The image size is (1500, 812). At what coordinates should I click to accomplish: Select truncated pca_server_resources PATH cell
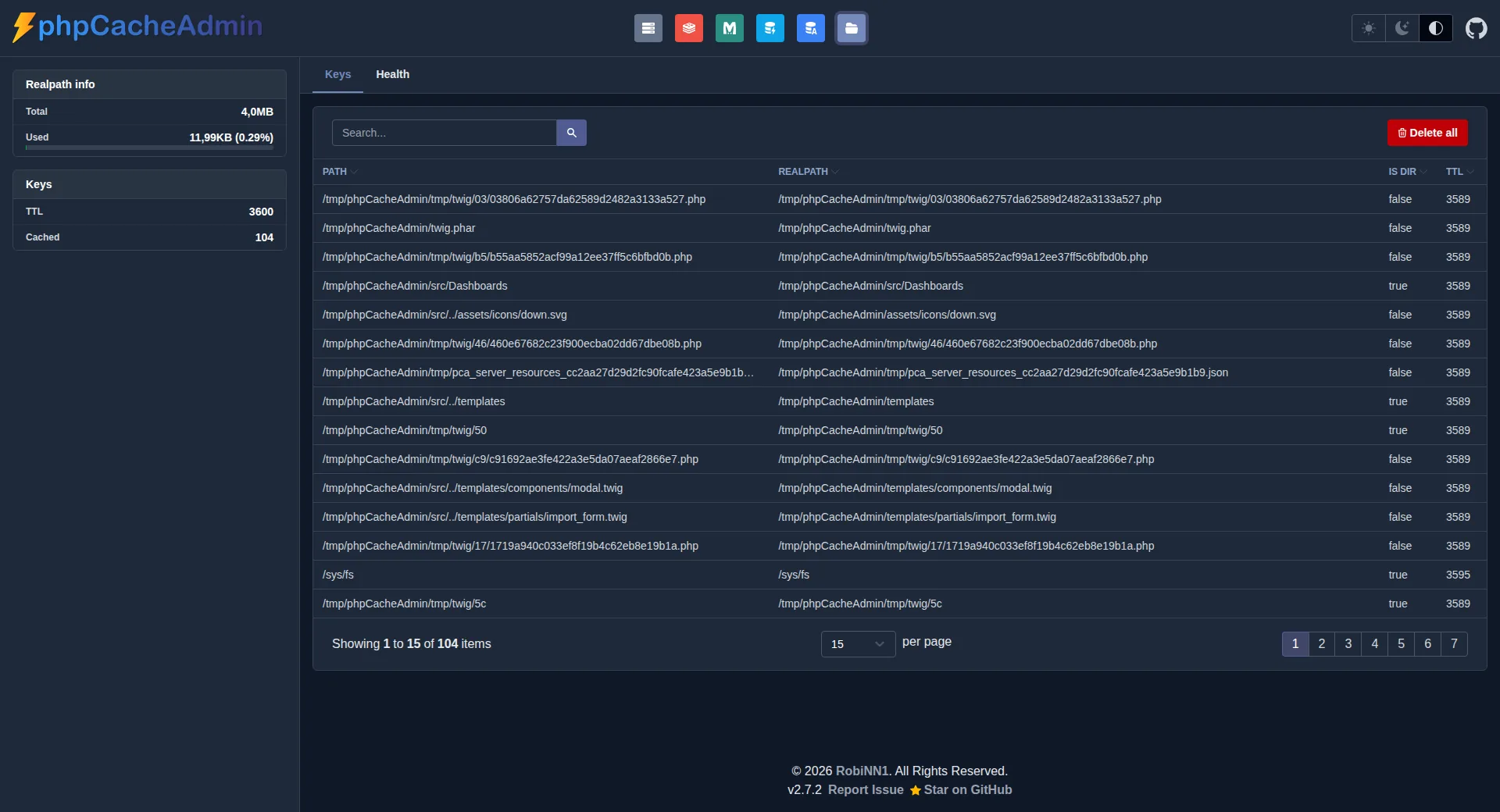pyautogui.click(x=538, y=372)
